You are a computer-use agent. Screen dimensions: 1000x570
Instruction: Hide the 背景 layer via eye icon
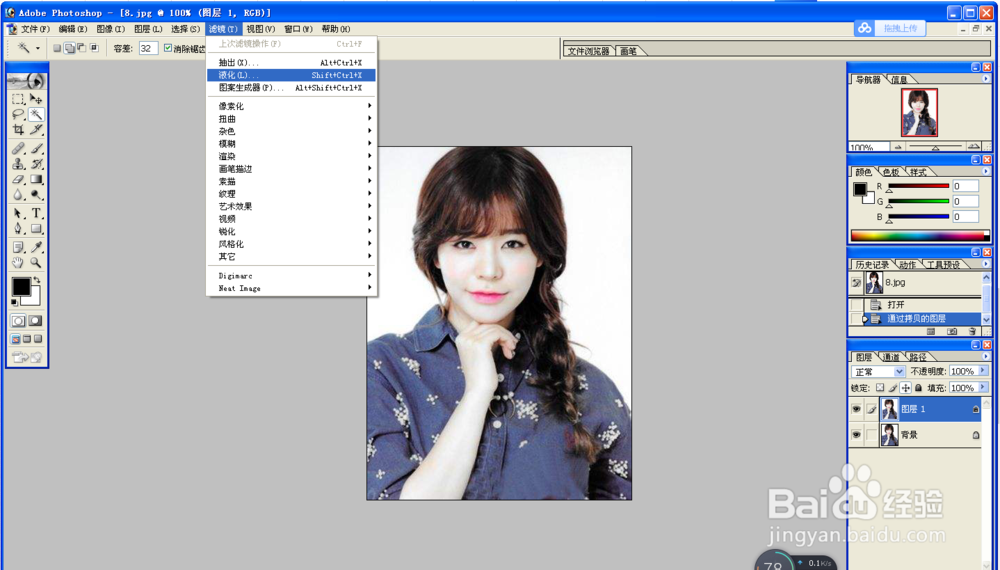point(857,435)
